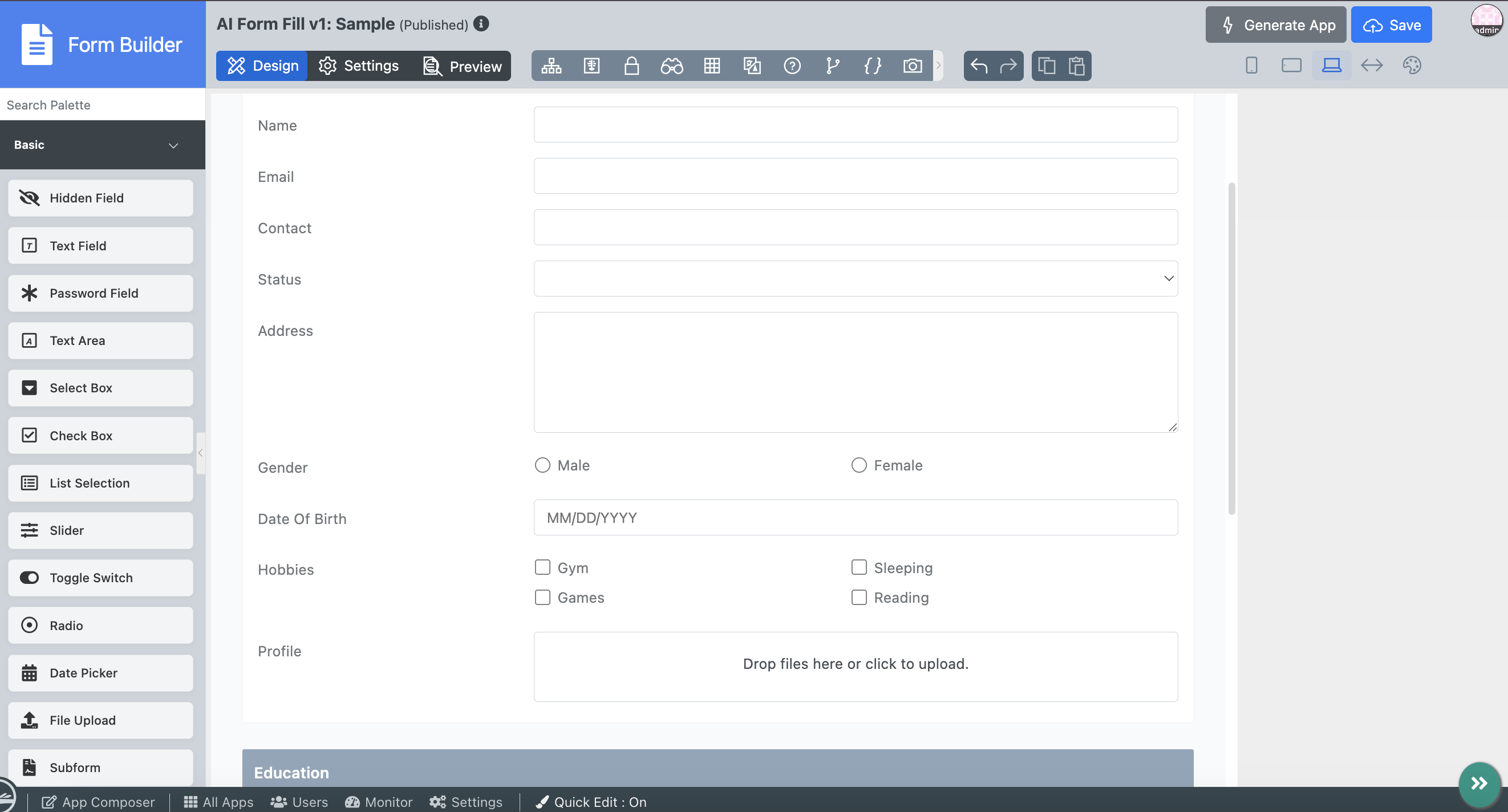Open the screenshot camera icon
This screenshot has height=812, width=1508.
coord(912,66)
